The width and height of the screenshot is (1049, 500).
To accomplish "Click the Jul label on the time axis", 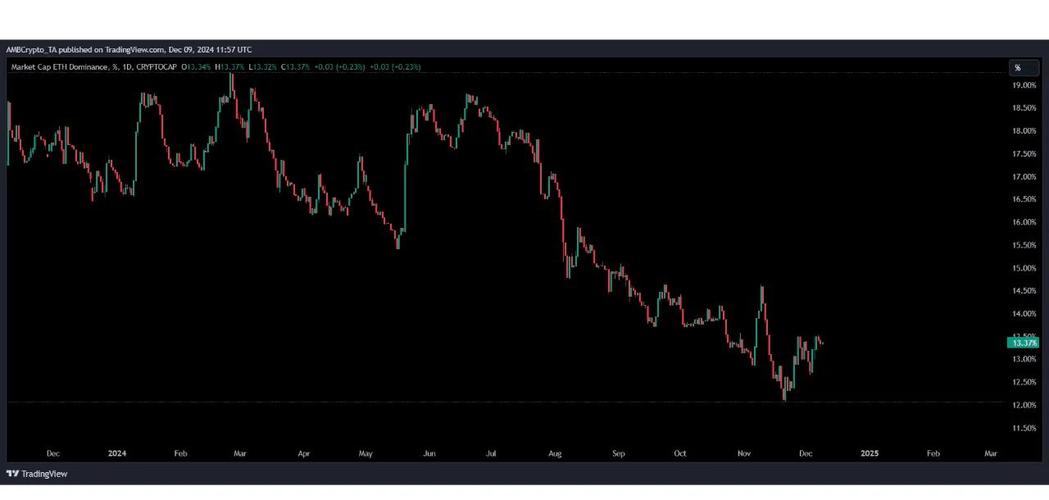I will click(491, 453).
